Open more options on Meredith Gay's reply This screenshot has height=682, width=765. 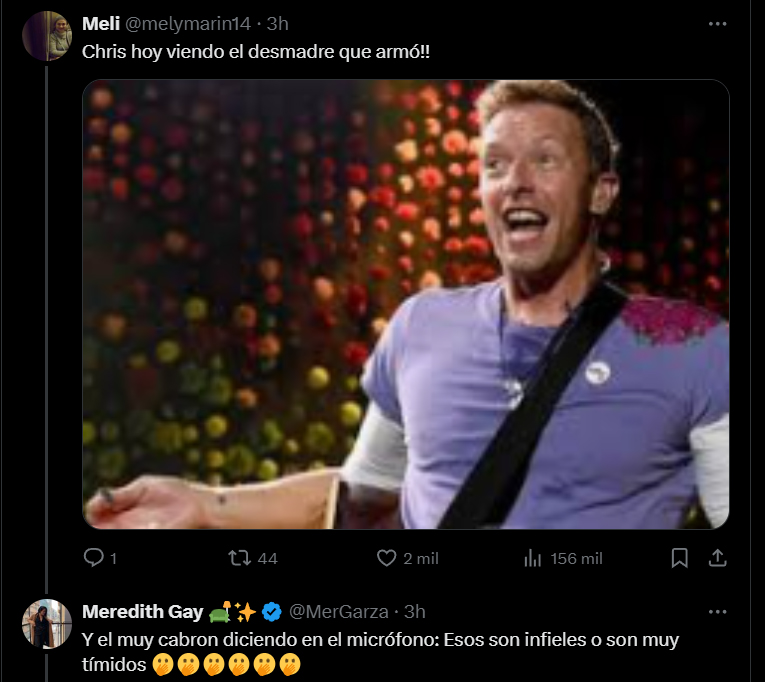(717, 611)
